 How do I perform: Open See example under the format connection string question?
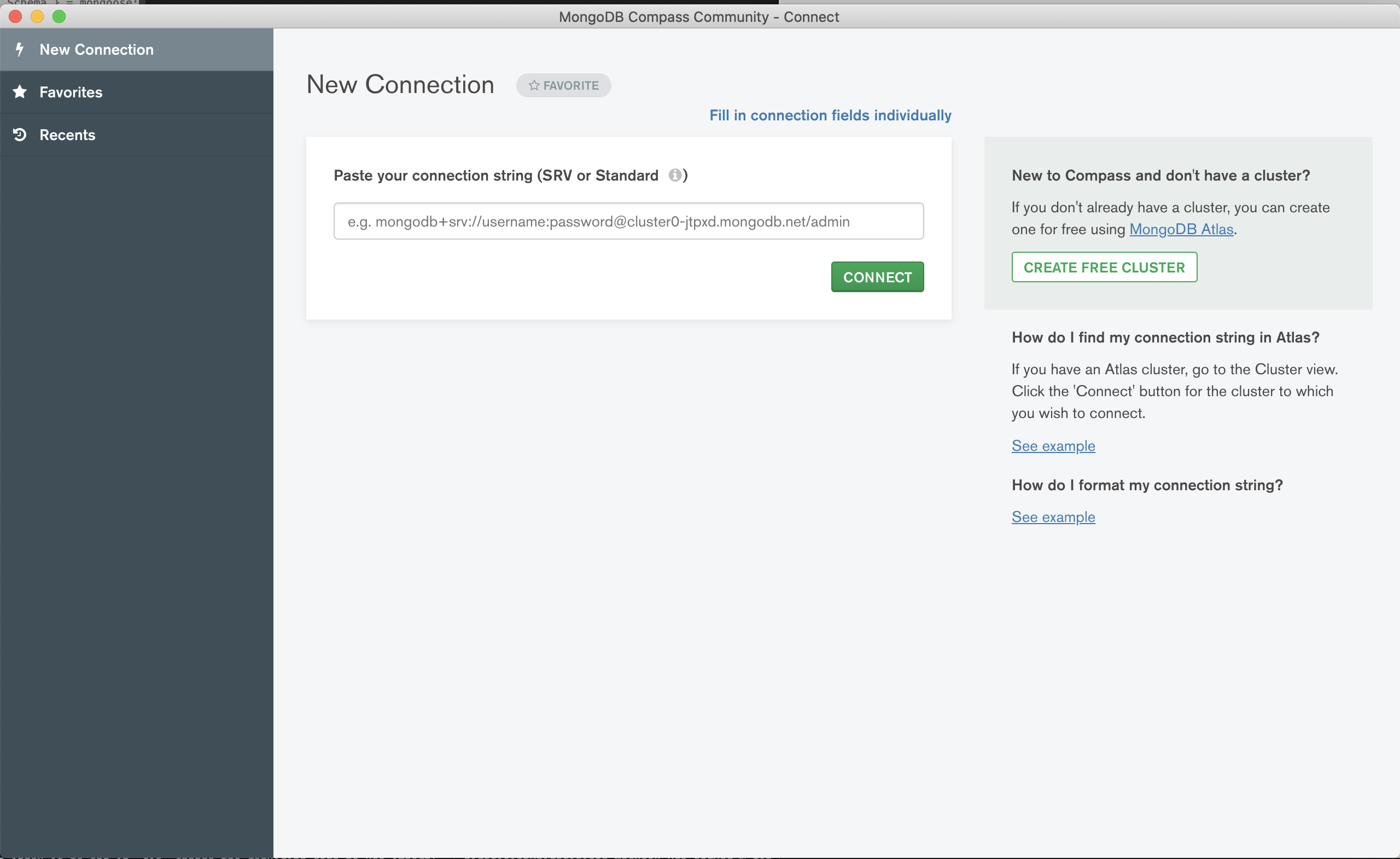click(1053, 516)
